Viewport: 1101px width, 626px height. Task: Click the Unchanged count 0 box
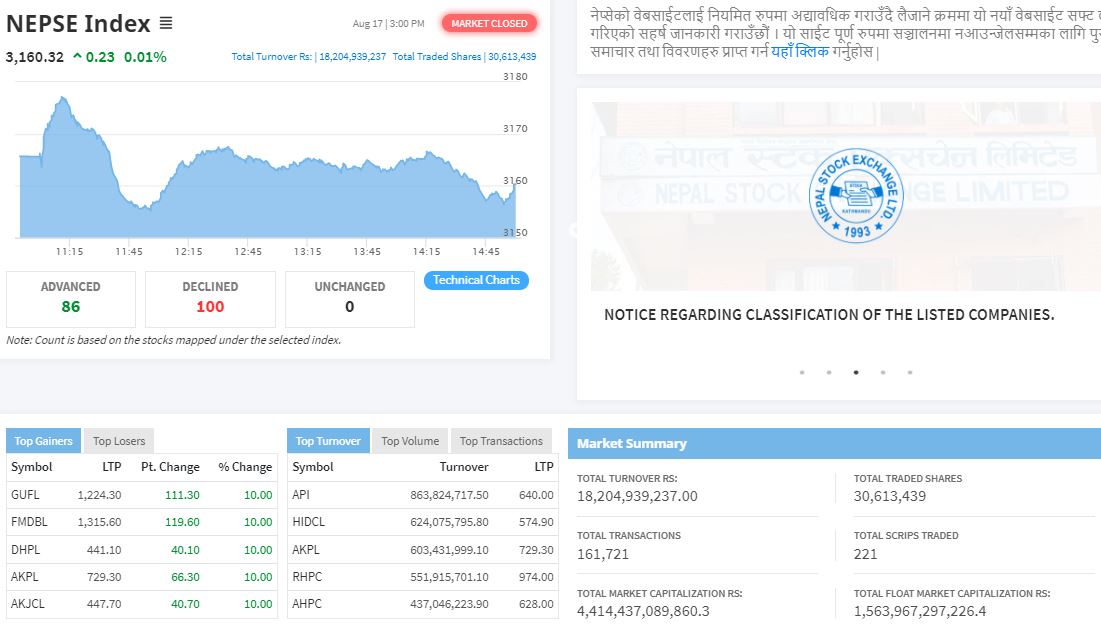tap(350, 299)
